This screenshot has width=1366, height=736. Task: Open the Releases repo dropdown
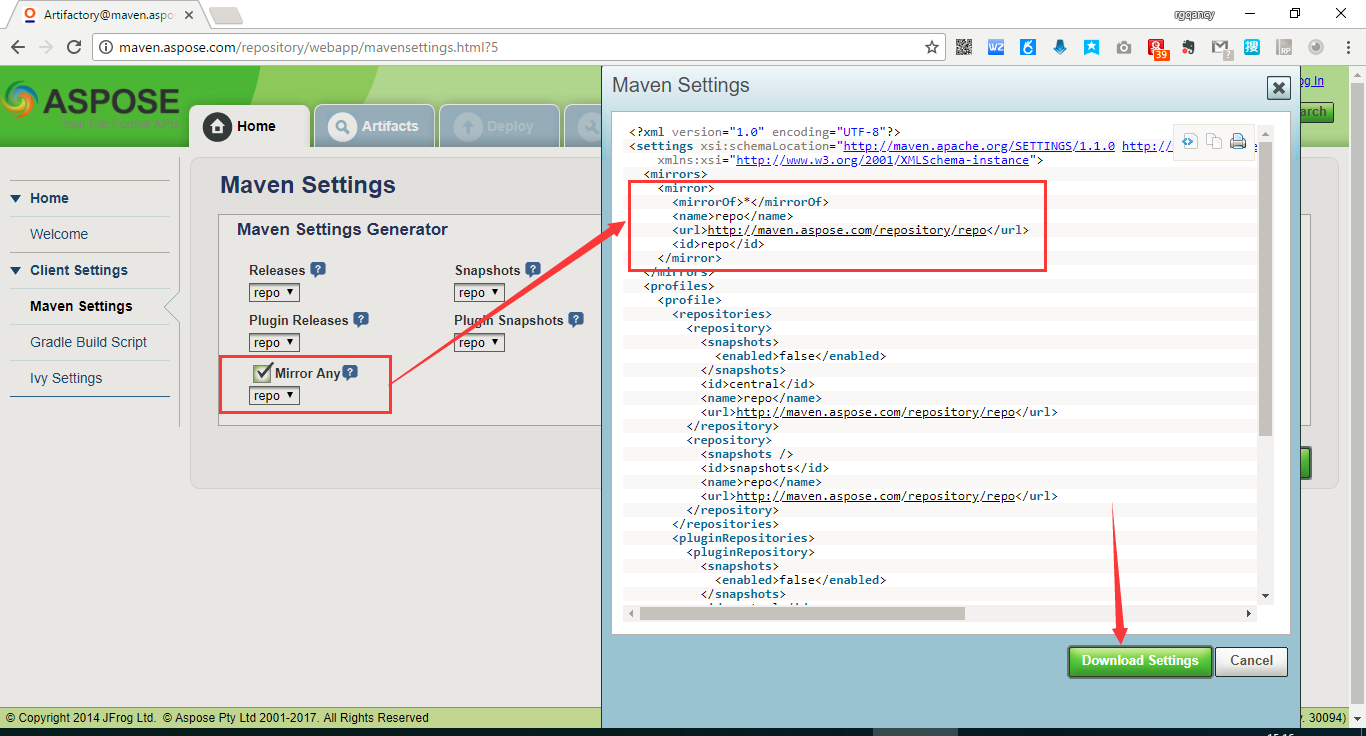[x=274, y=292]
